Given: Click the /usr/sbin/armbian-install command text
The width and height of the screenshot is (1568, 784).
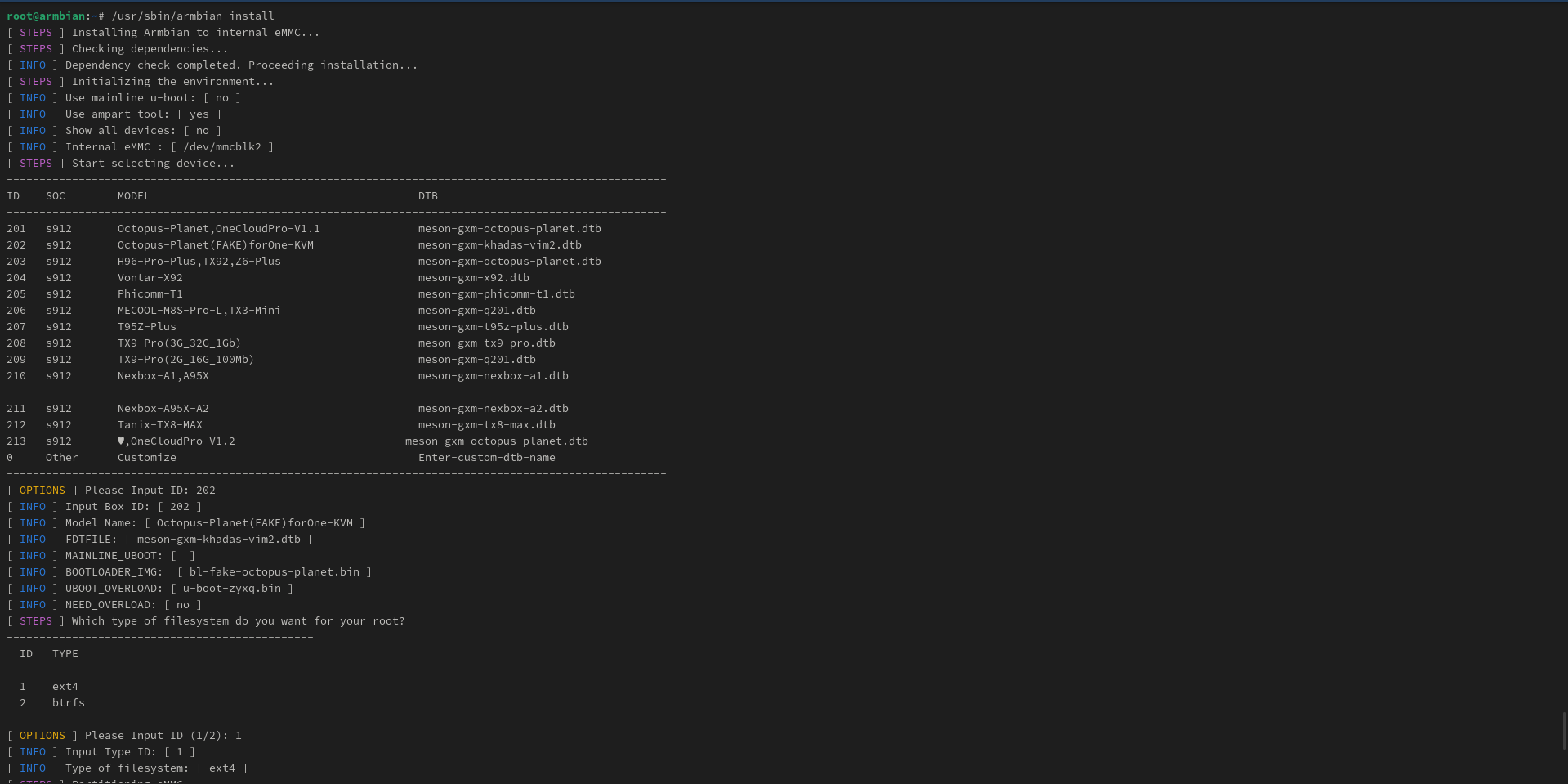Looking at the screenshot, I should click(193, 16).
